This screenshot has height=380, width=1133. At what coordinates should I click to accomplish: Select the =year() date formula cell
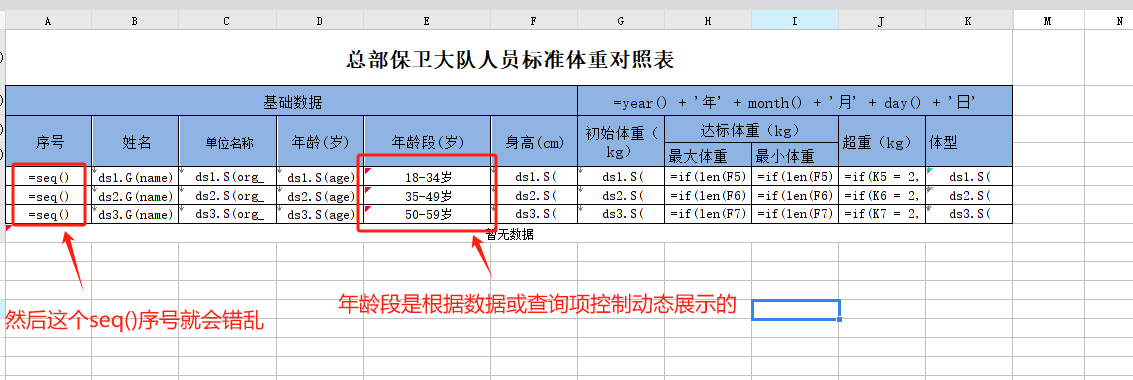point(795,100)
